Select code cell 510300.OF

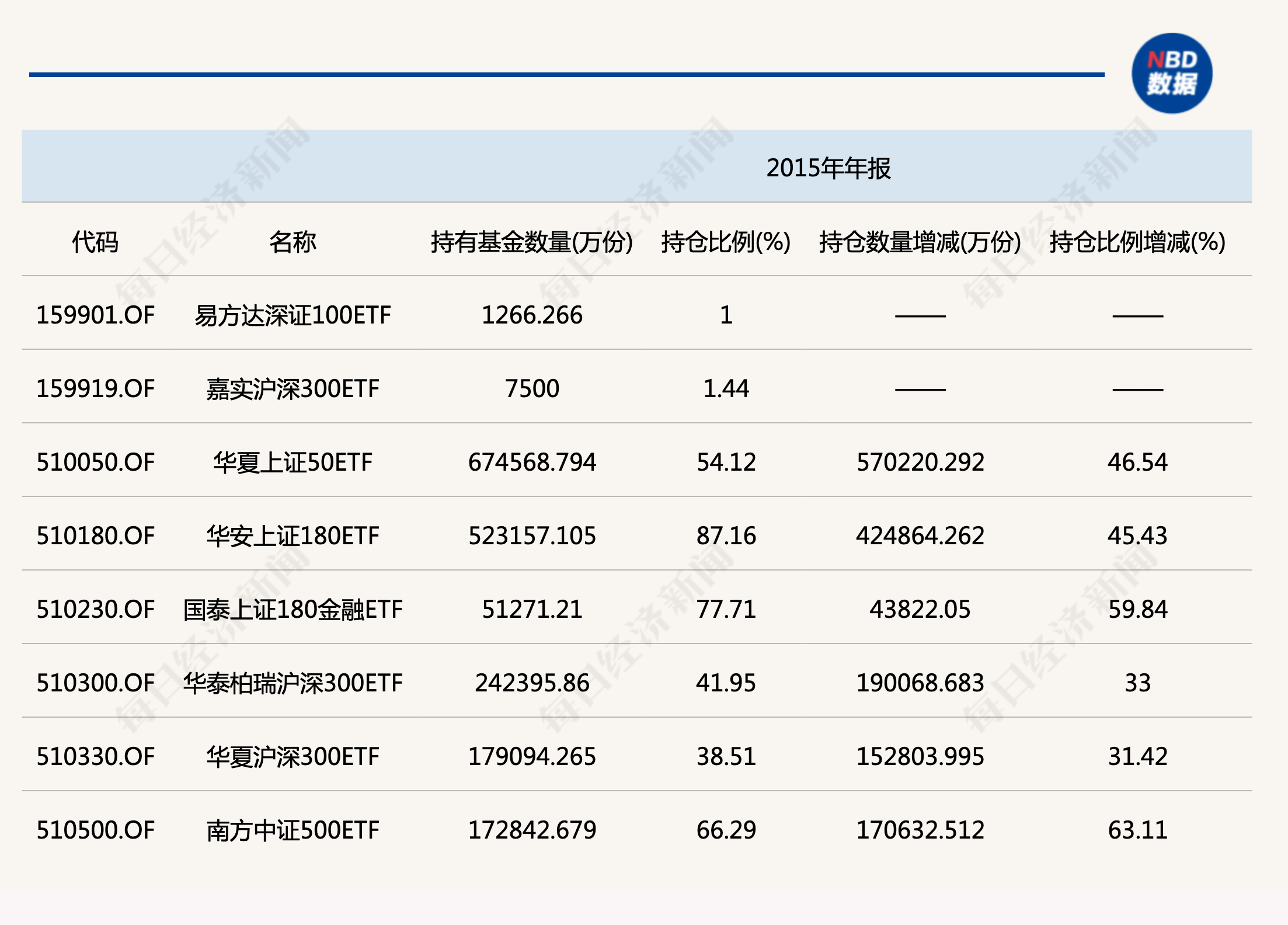pos(95,683)
